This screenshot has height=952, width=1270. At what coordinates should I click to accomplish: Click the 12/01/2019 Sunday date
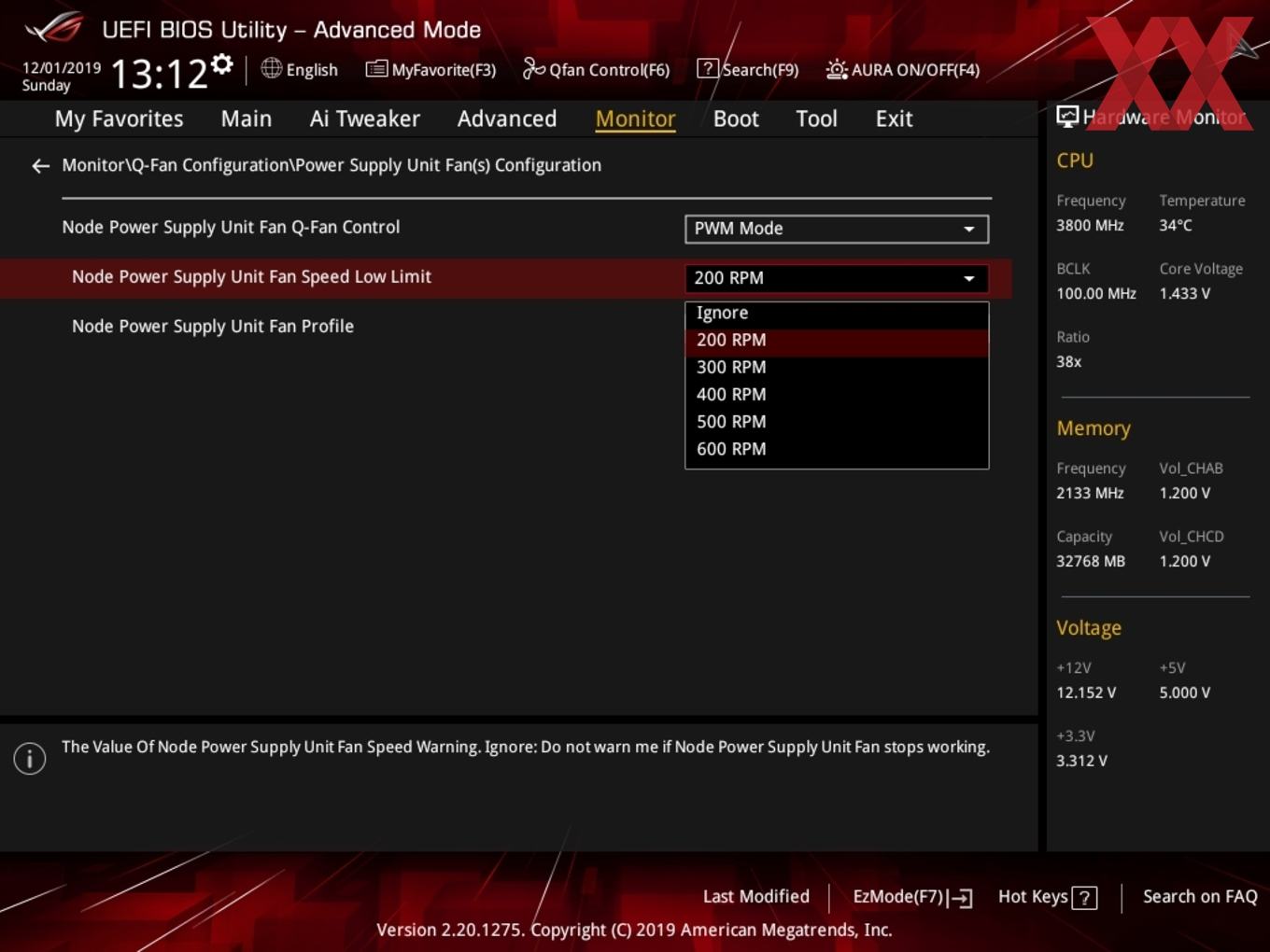61,77
